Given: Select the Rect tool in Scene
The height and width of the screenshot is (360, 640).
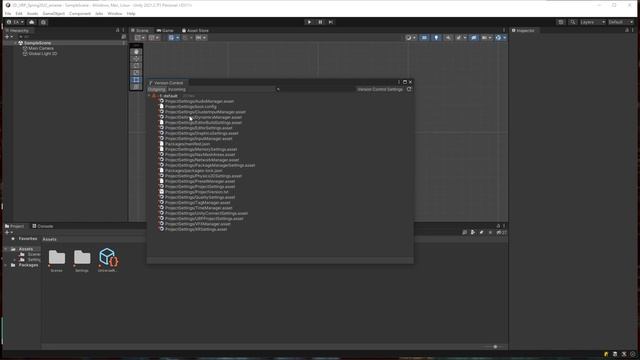Looking at the screenshot, I should [x=136, y=80].
